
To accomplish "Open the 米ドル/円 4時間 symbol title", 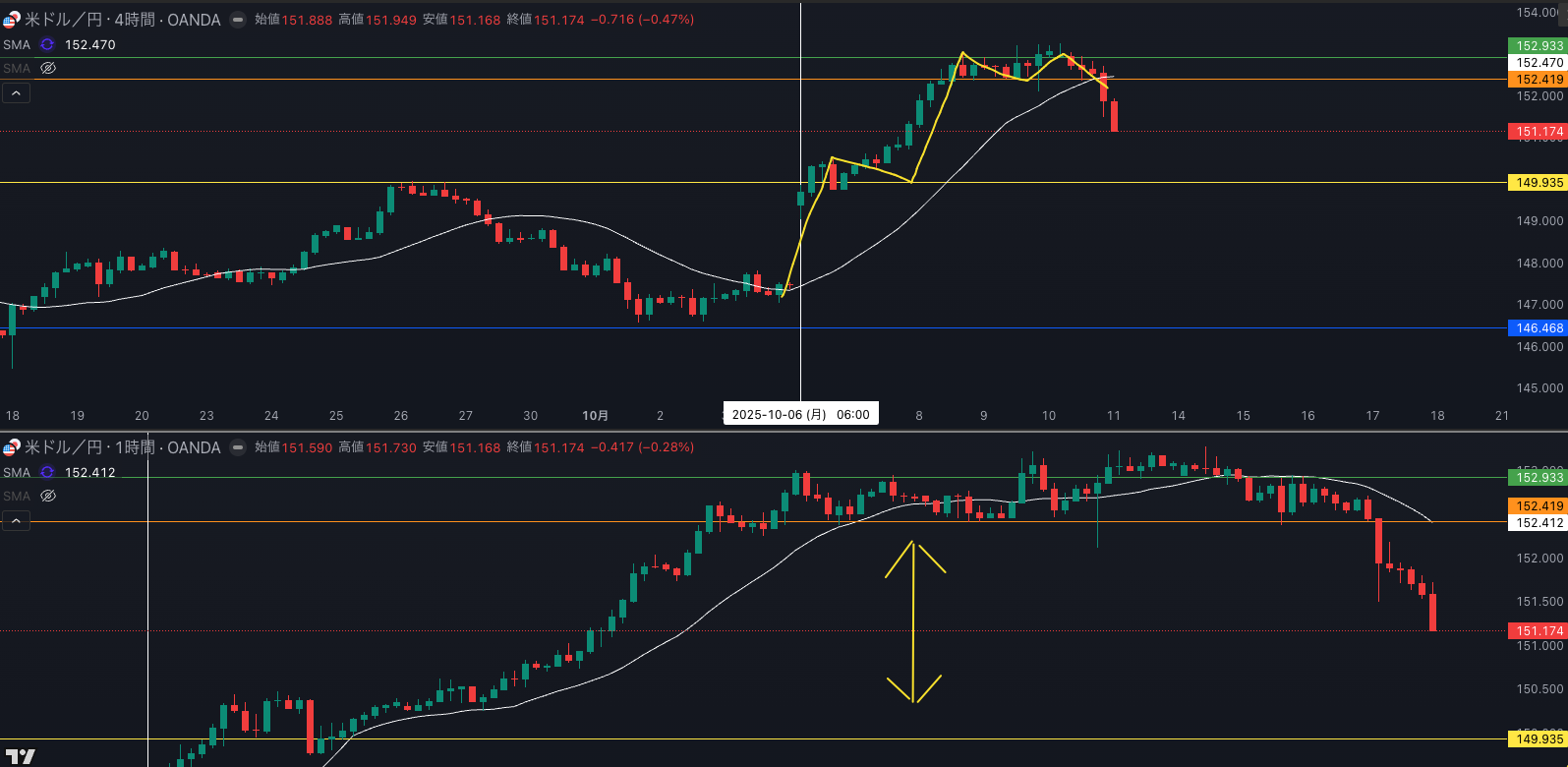I will pos(122,20).
